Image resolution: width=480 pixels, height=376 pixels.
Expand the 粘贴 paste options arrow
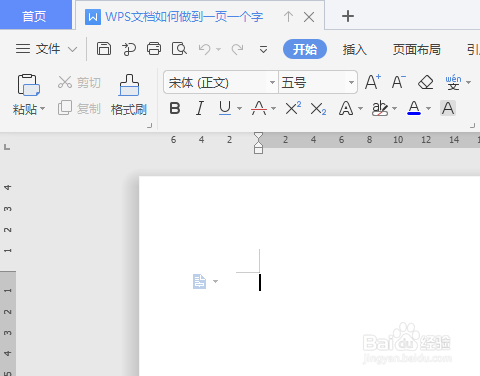[43, 109]
